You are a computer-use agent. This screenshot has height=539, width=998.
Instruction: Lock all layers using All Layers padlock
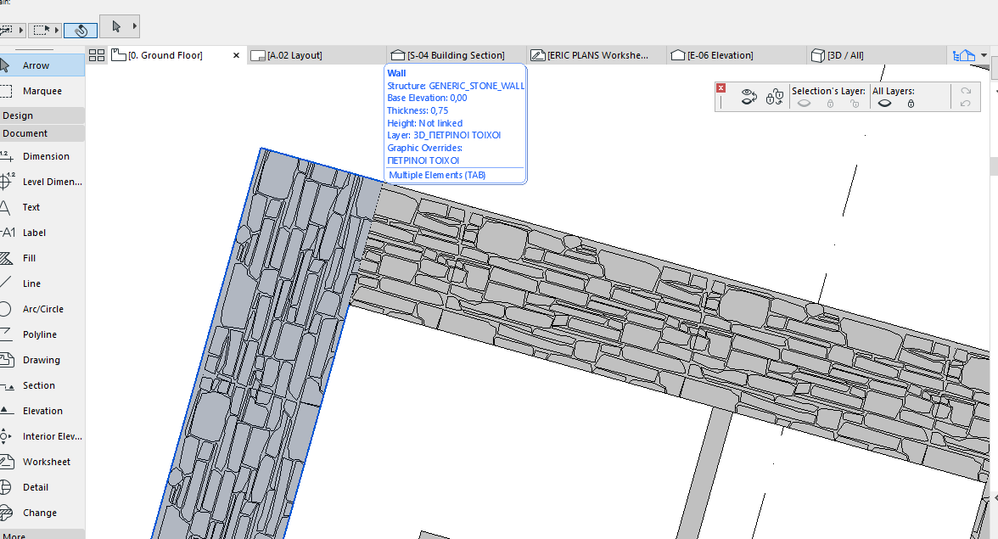coord(910,103)
